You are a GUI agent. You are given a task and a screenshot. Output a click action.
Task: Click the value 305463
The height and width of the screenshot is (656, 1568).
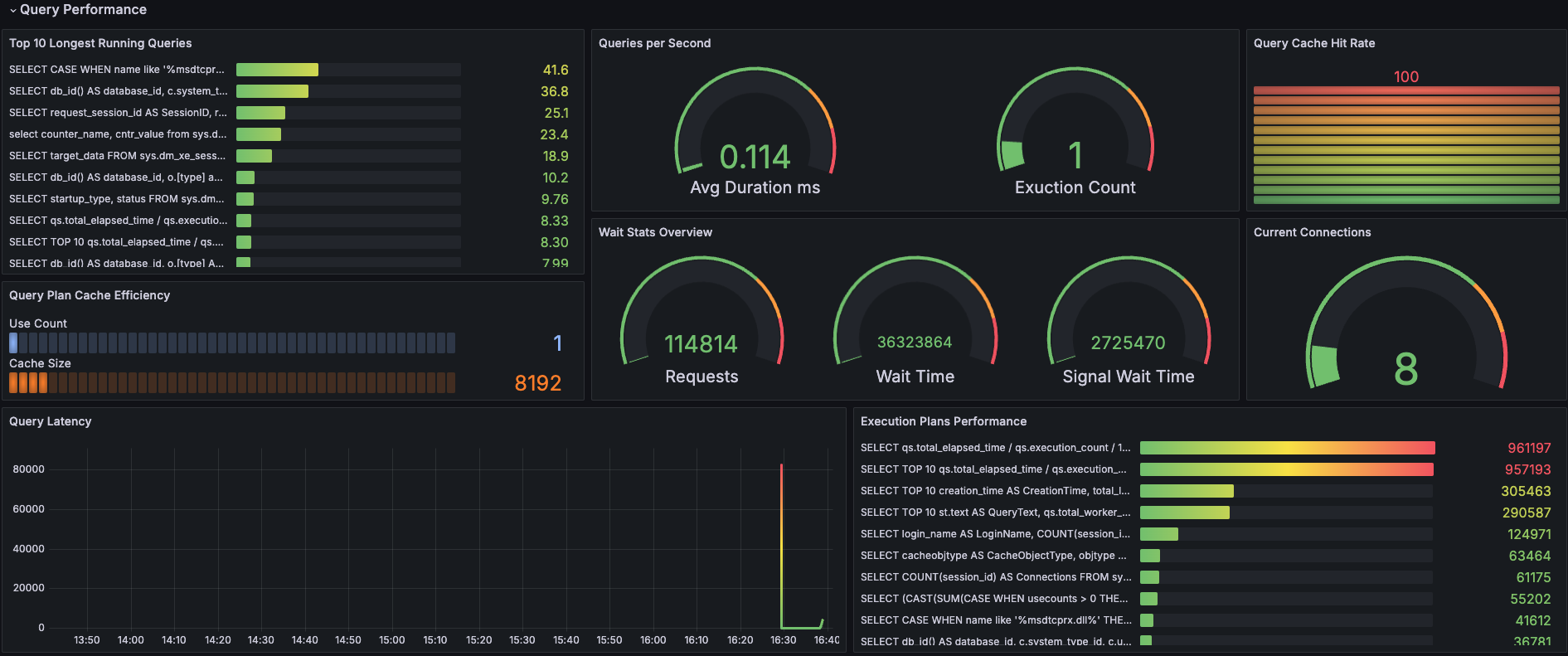coord(1526,491)
